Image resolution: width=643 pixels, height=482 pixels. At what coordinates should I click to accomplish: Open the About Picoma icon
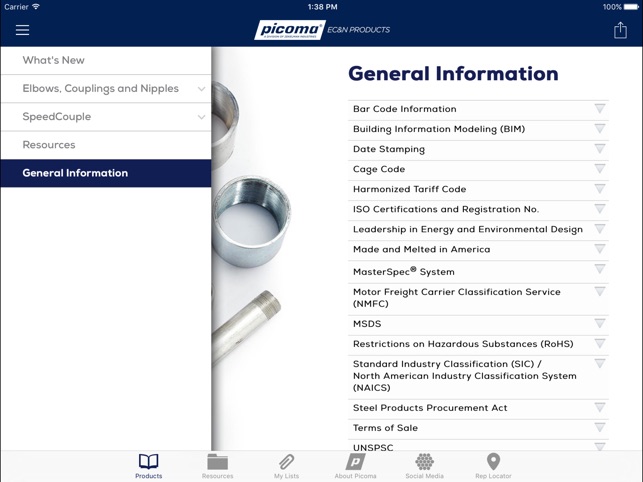pos(355,461)
